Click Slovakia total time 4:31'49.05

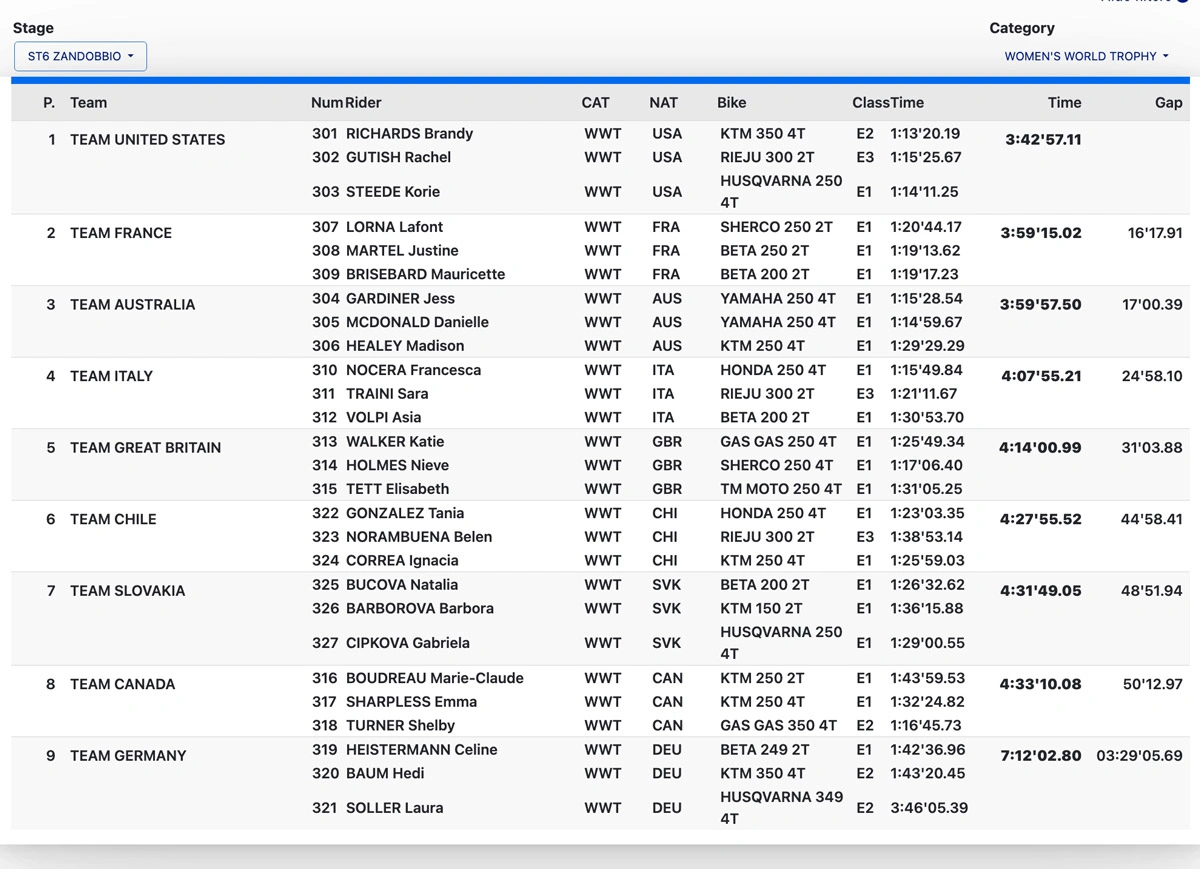1041,591
